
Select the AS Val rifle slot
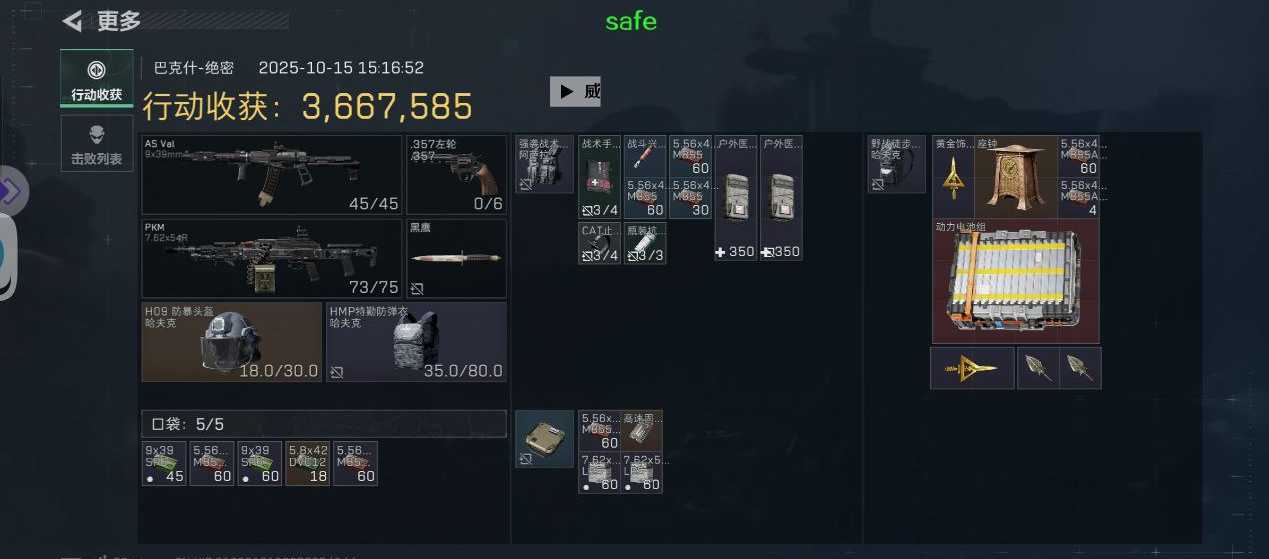272,175
